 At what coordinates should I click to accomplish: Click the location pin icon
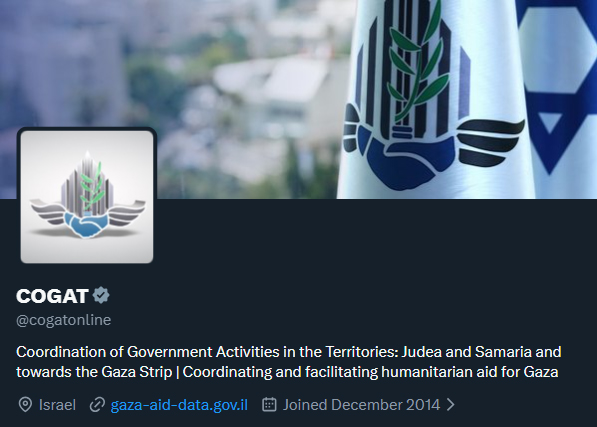[25, 405]
